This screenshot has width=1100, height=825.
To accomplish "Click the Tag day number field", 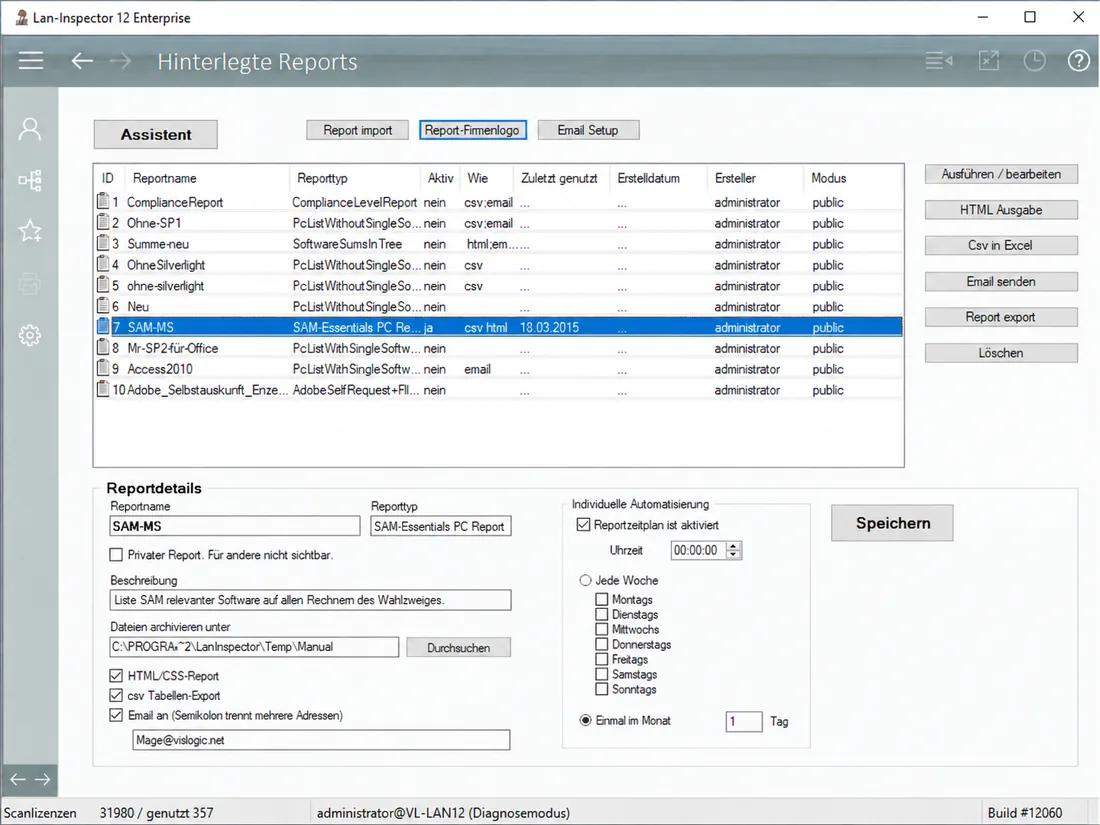I will coord(744,721).
